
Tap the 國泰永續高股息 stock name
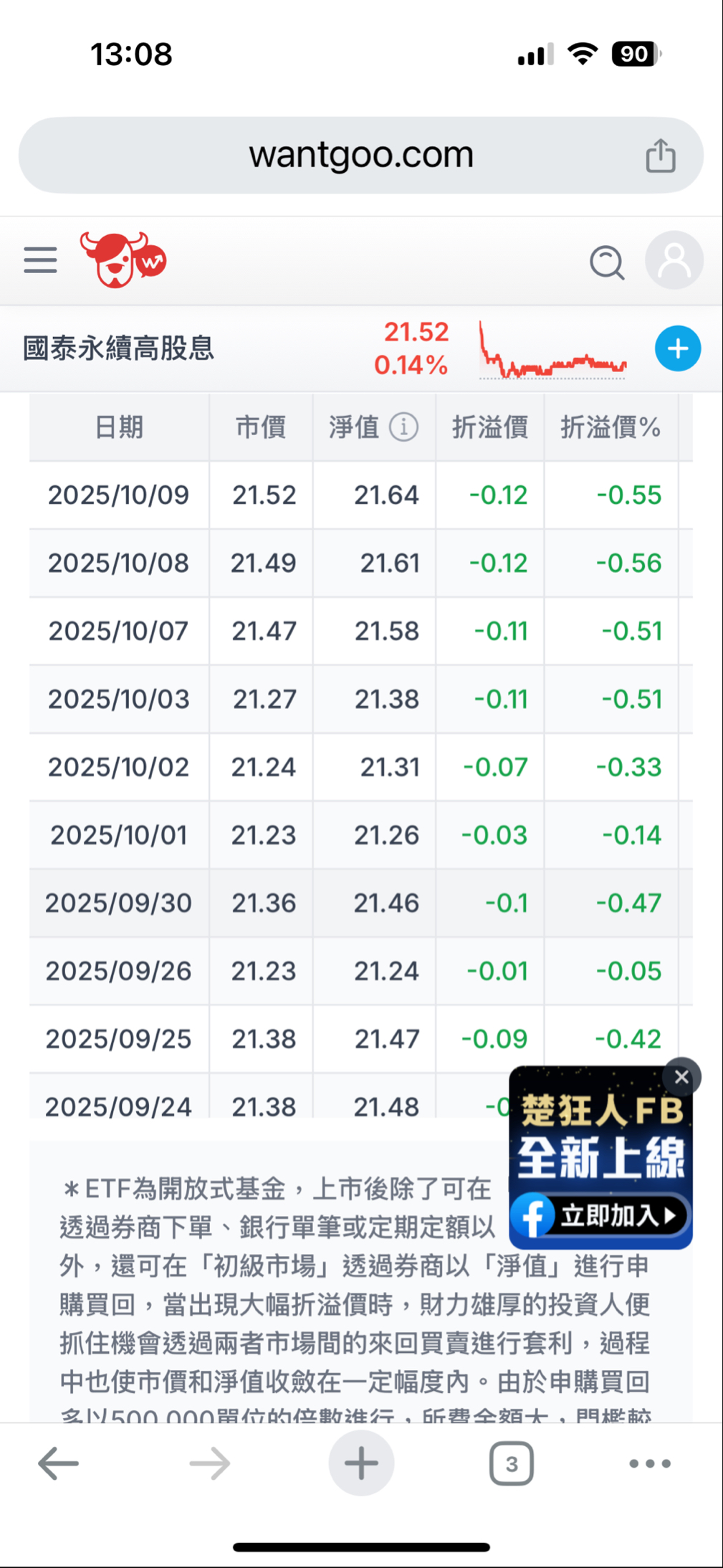point(119,348)
